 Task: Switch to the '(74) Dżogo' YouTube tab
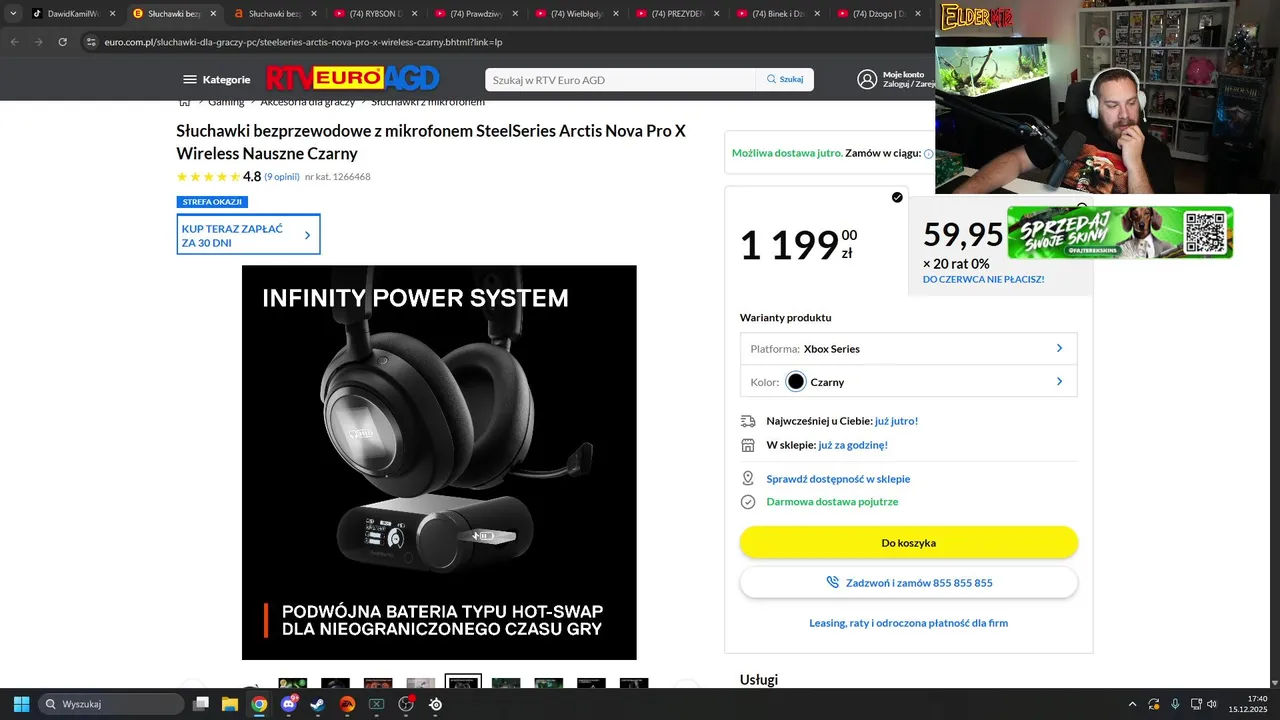[880, 14]
